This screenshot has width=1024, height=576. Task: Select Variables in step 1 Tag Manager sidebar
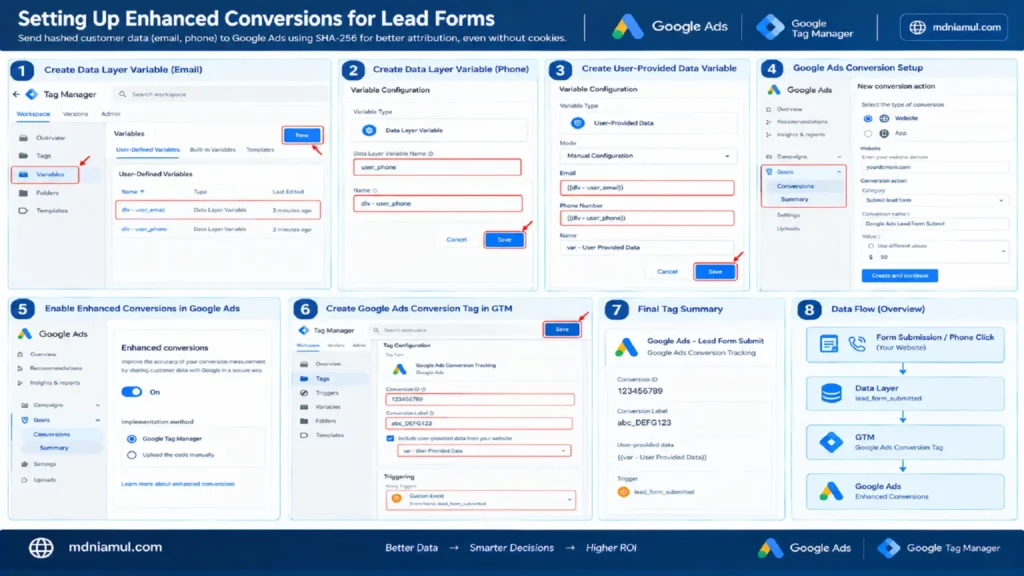pyautogui.click(x=44, y=174)
